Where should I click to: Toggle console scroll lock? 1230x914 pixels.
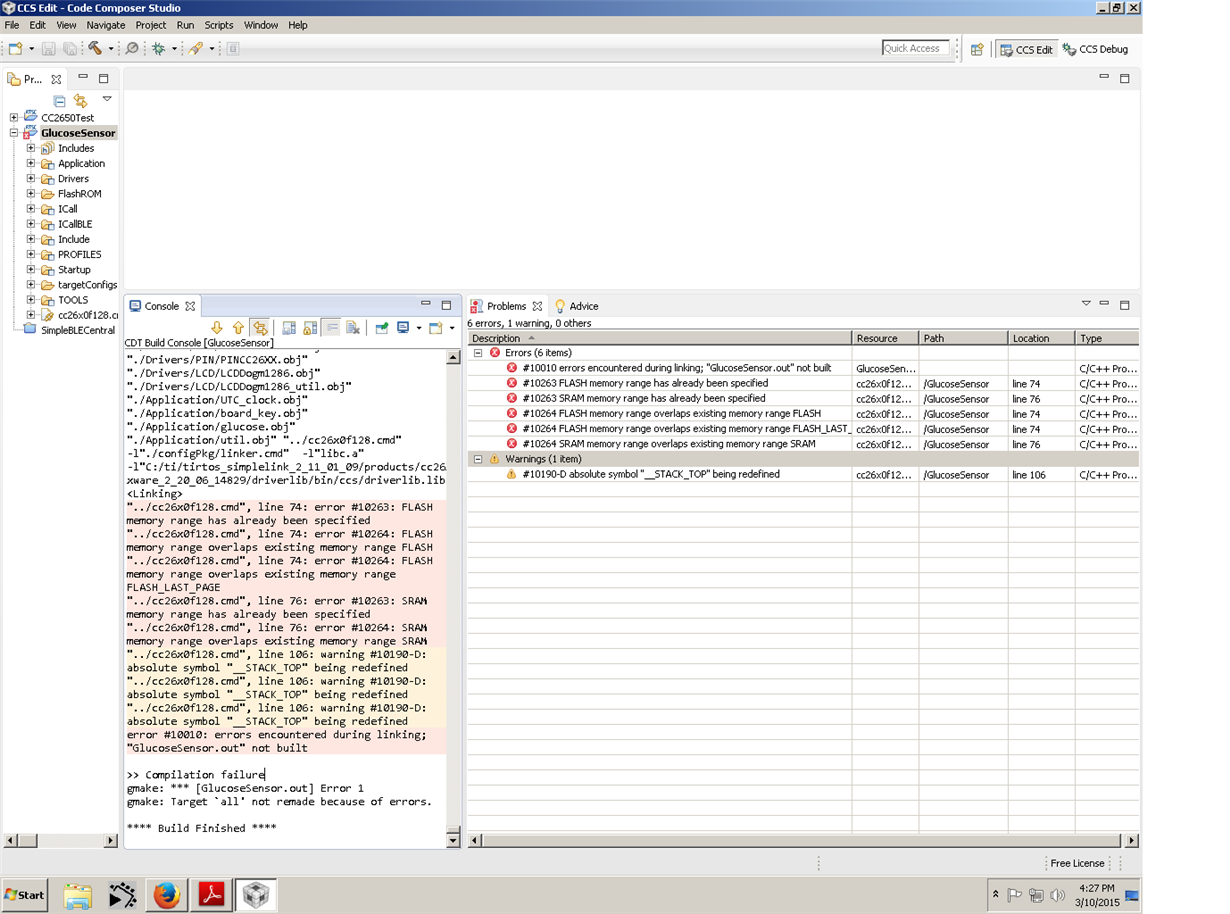coord(310,328)
